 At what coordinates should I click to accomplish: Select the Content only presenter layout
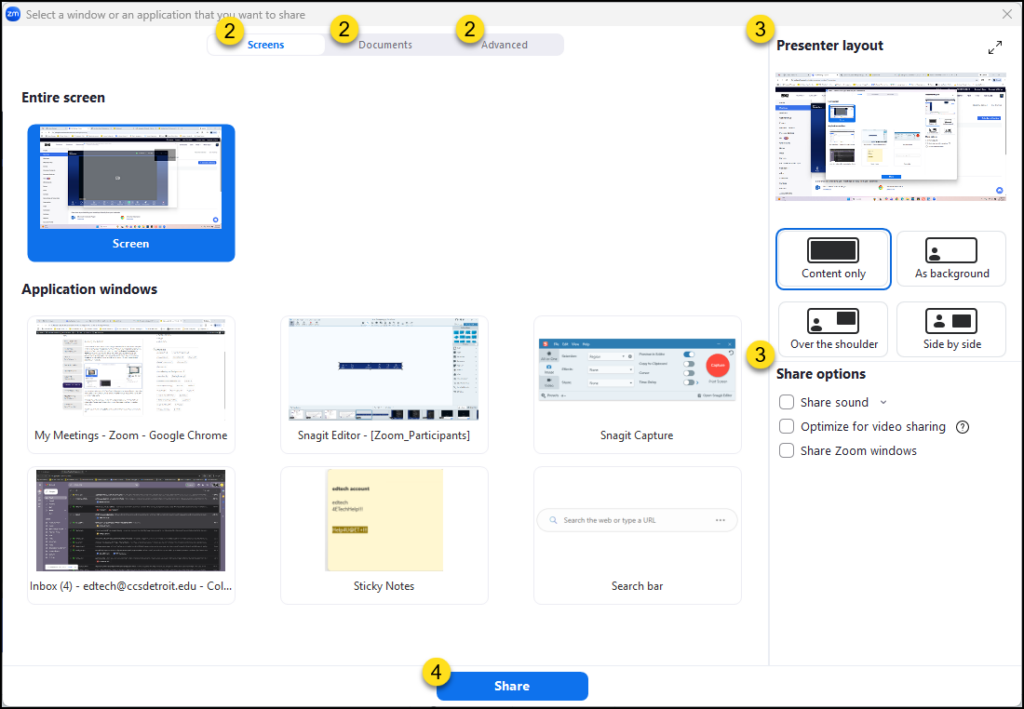[833, 258]
